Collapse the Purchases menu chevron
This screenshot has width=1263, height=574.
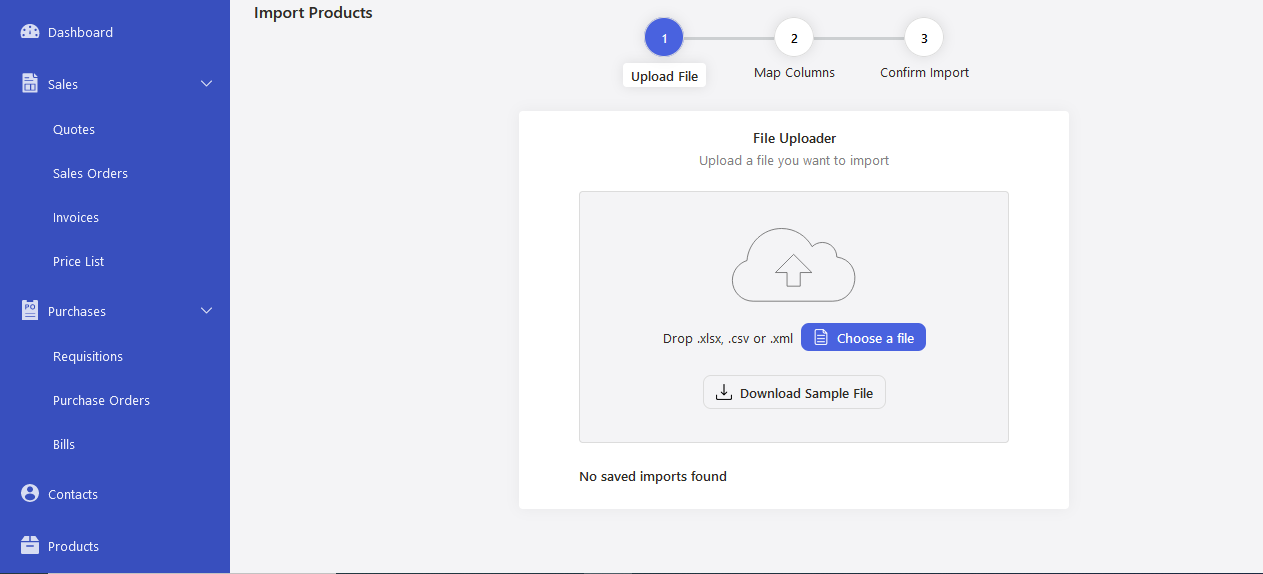[207, 311]
